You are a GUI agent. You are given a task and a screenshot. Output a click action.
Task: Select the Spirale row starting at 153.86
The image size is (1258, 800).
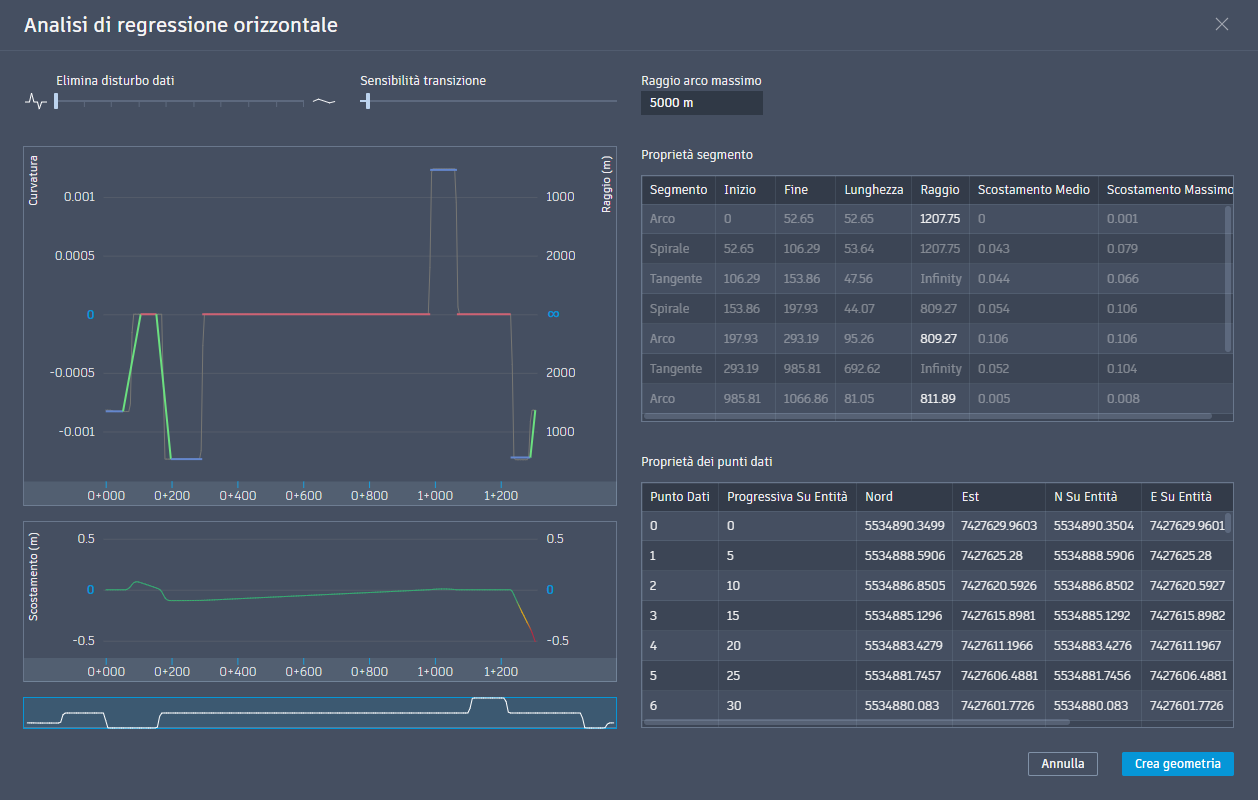(x=937, y=308)
